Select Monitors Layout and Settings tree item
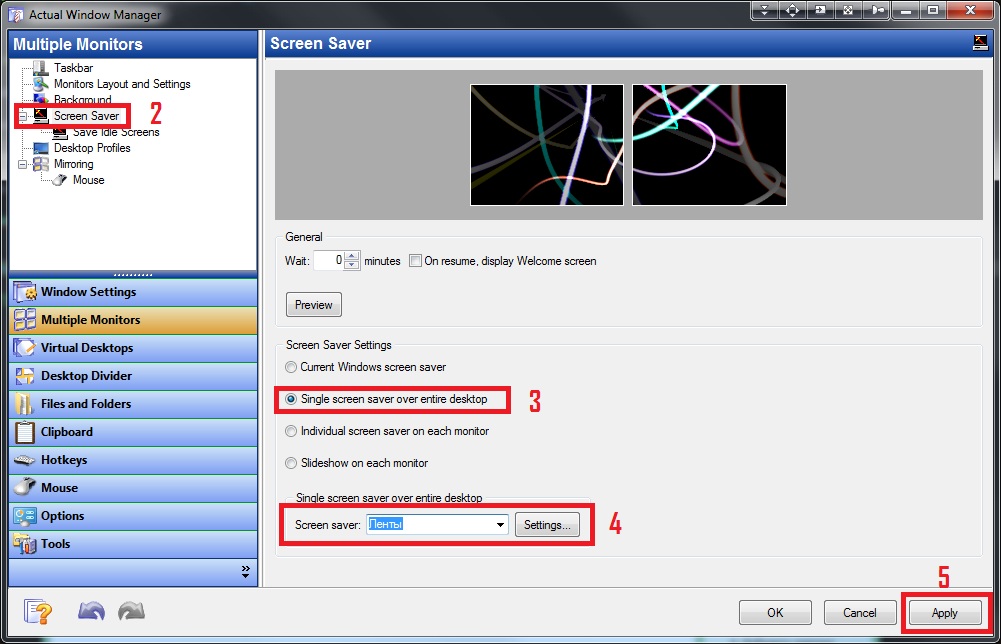Viewport: 1001px width, 644px height. 122,84
